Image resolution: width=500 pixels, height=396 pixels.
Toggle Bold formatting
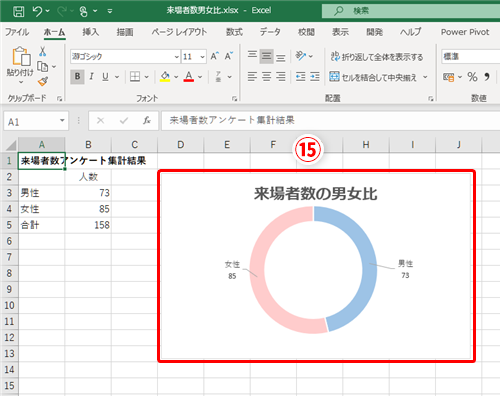(77, 77)
